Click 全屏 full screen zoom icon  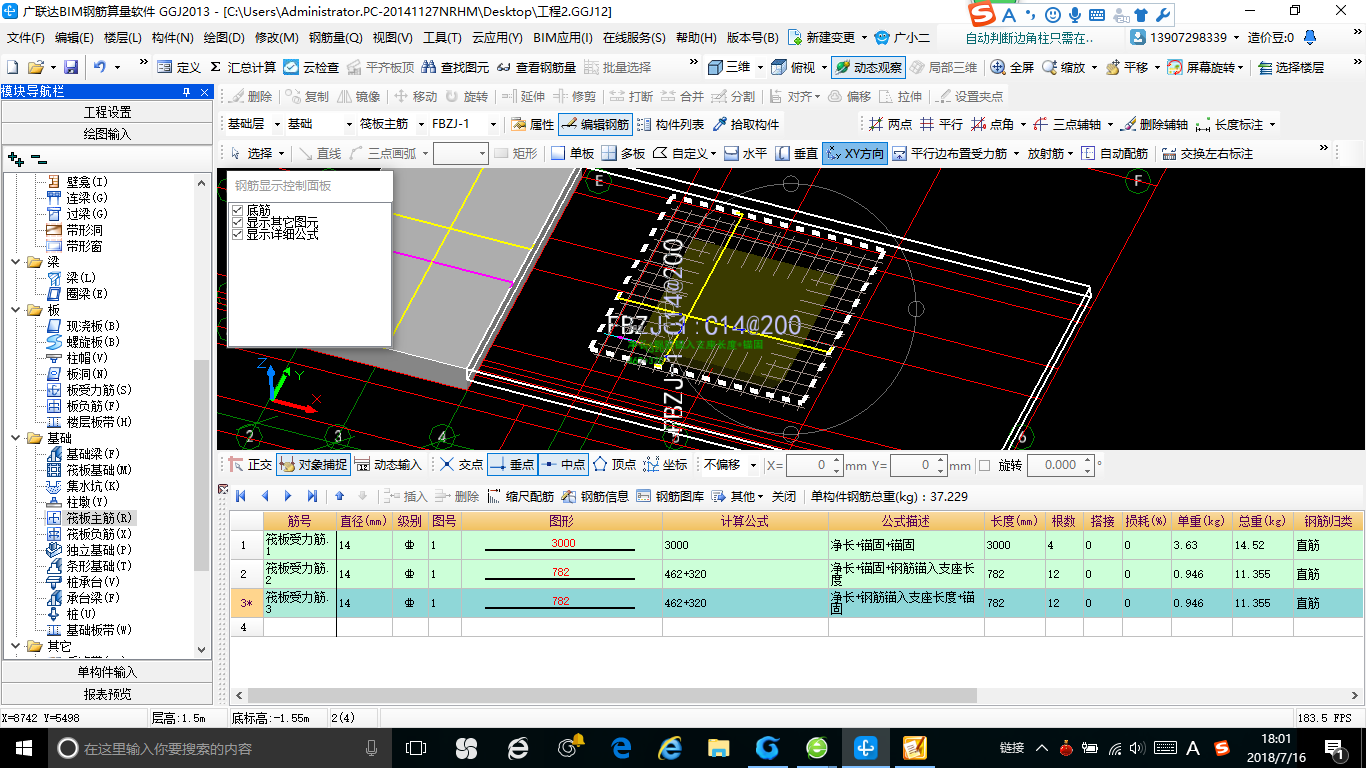(x=1012, y=67)
